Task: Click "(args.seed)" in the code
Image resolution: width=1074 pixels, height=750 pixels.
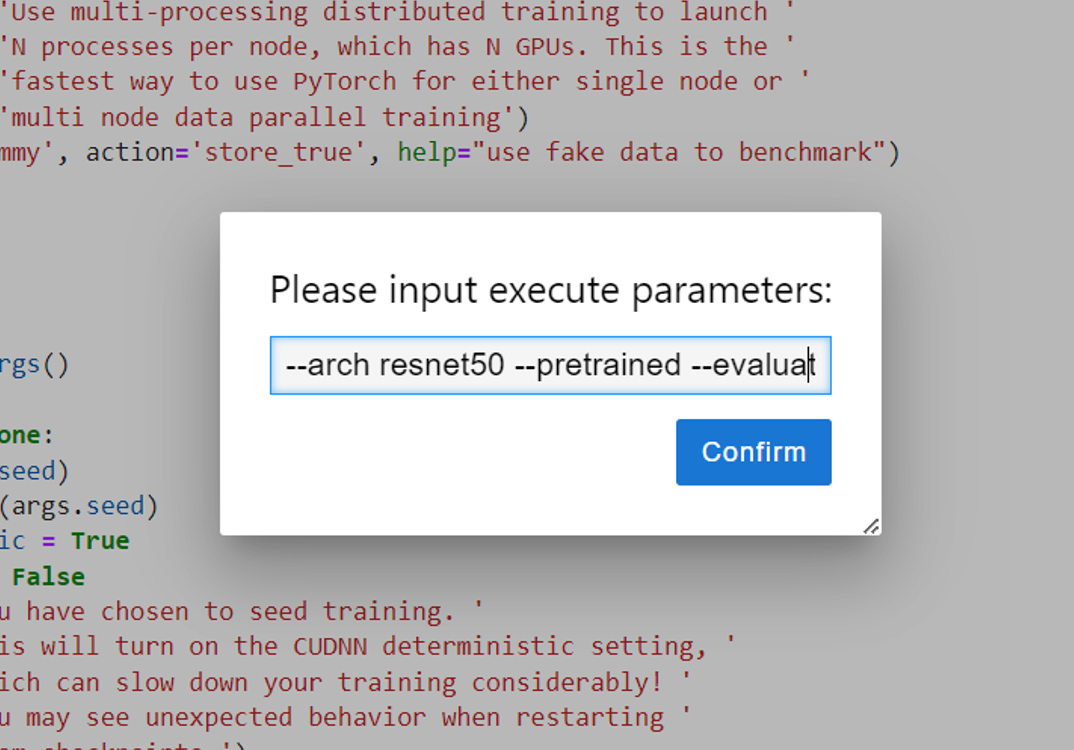Action: tap(78, 506)
